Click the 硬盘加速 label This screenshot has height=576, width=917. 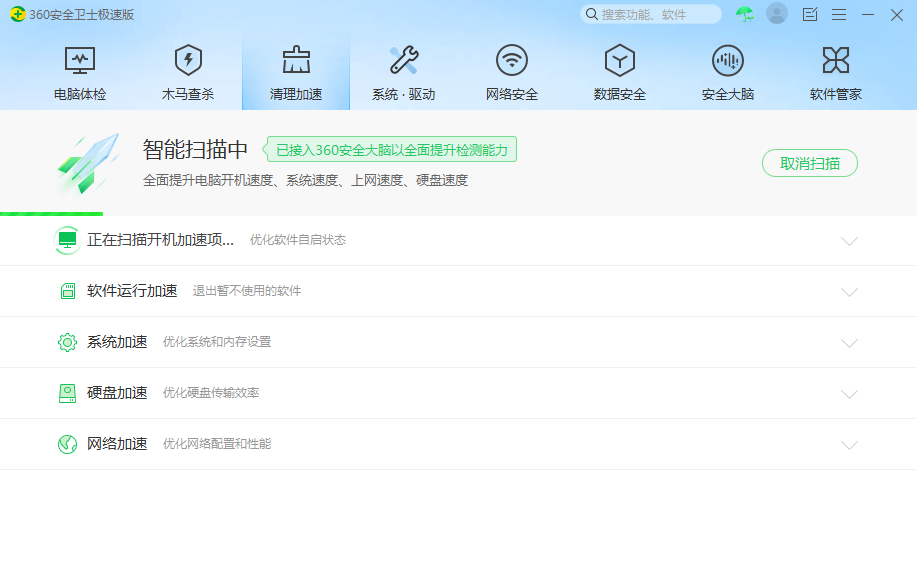tap(117, 392)
